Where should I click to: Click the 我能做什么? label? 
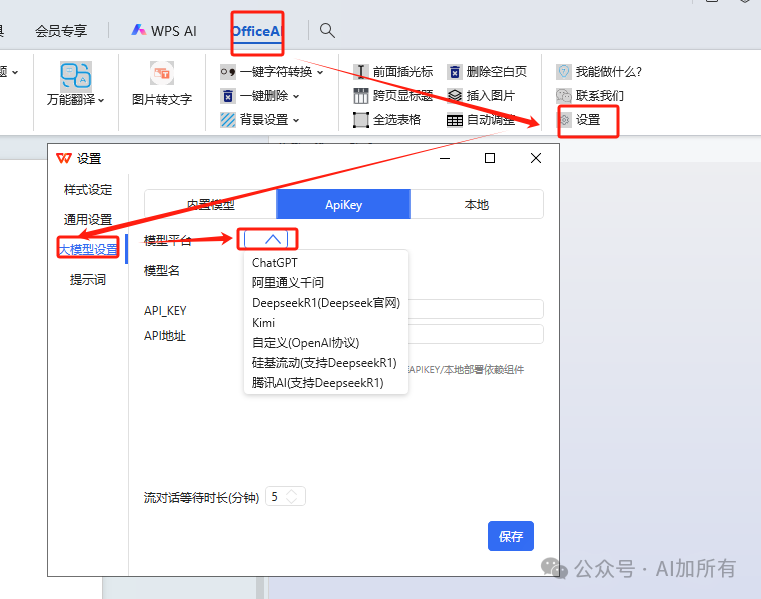pyautogui.click(x=609, y=72)
